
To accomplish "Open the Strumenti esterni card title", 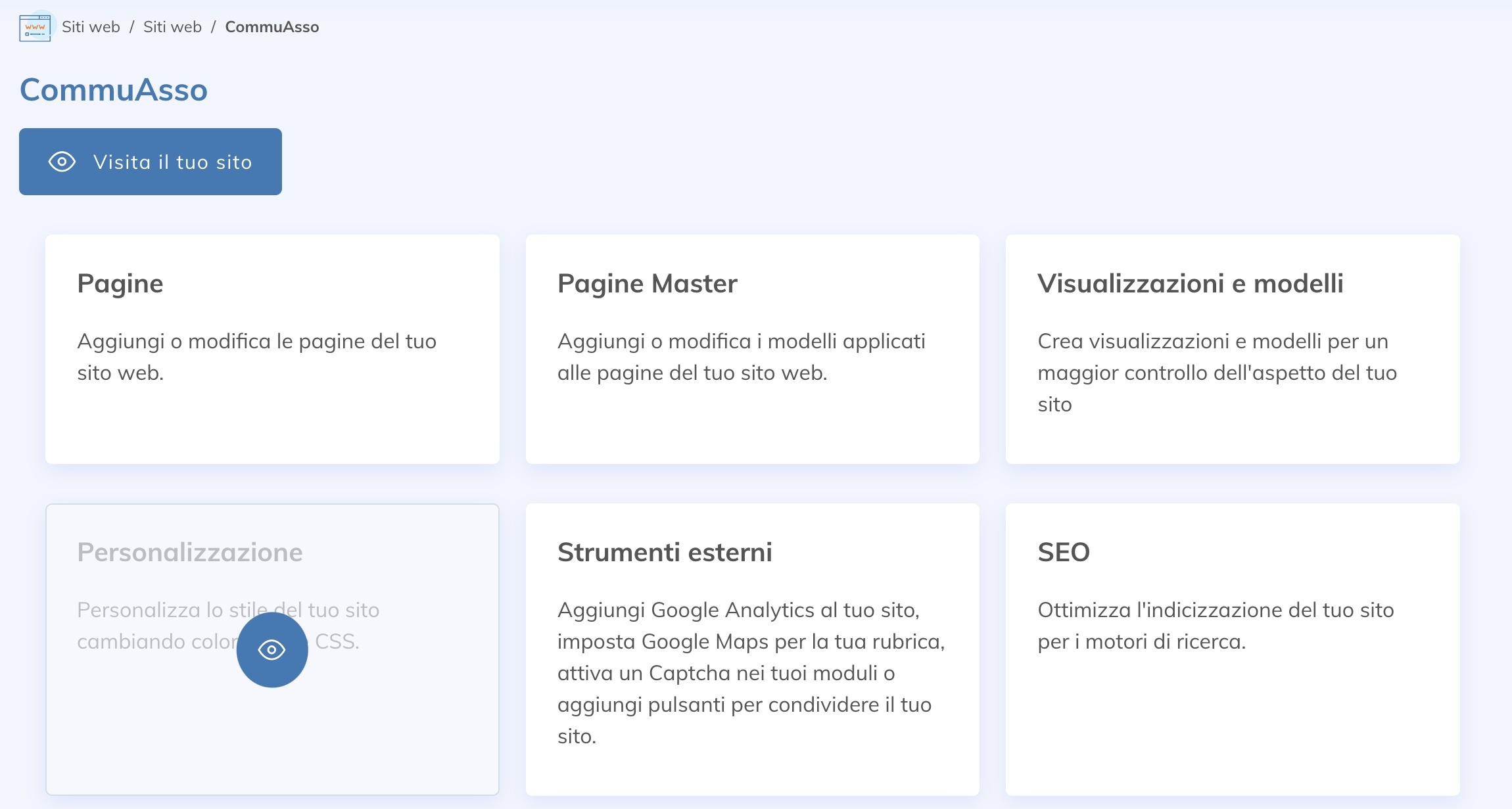I will [665, 553].
